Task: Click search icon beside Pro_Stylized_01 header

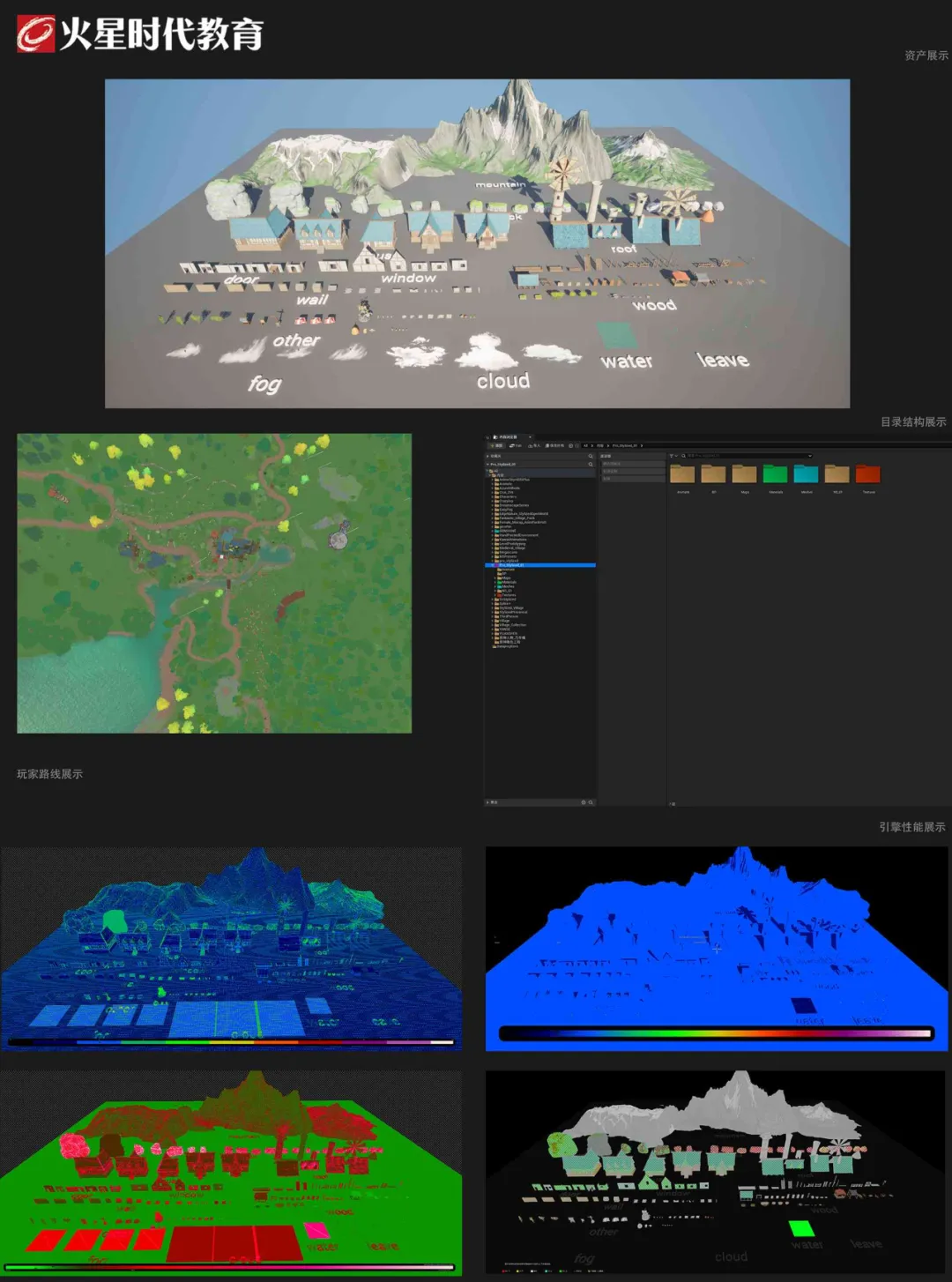Action: pyautogui.click(x=591, y=464)
